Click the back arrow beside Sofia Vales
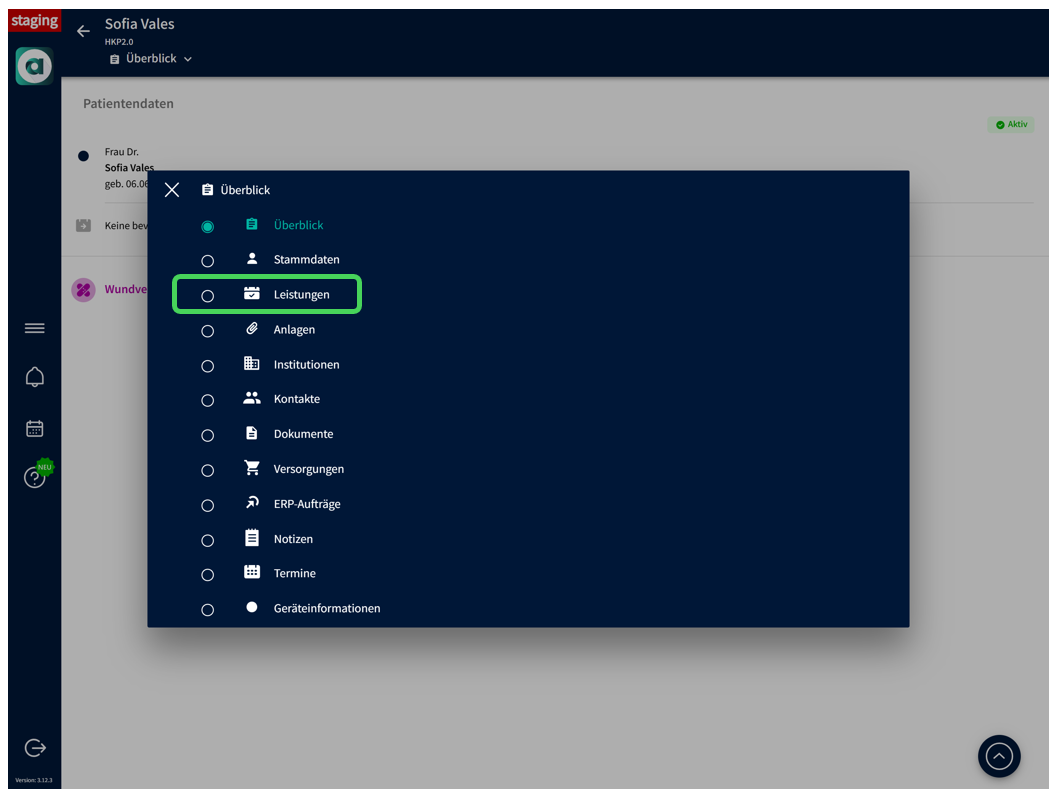The image size is (1054, 798). pyautogui.click(x=83, y=31)
